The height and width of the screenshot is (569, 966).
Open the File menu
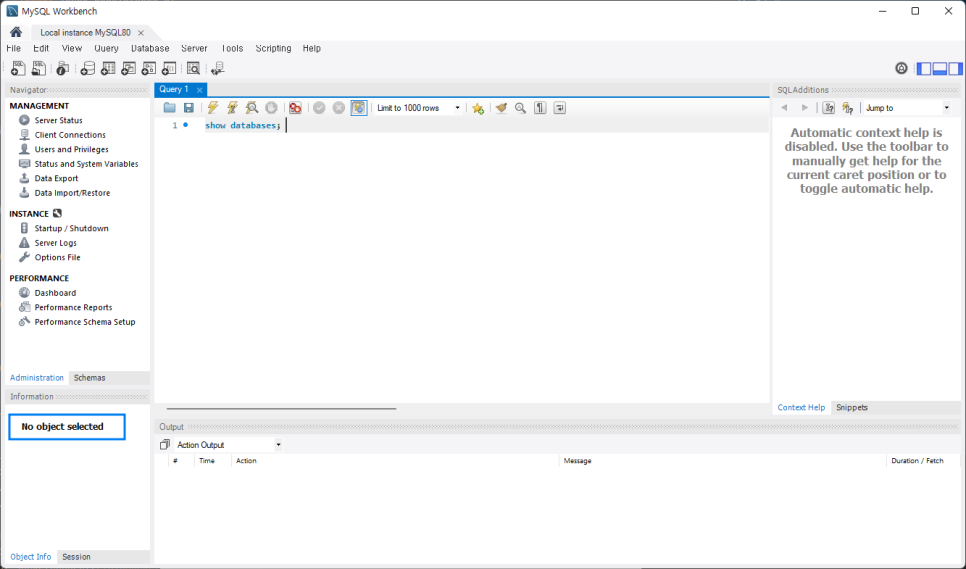coord(14,48)
